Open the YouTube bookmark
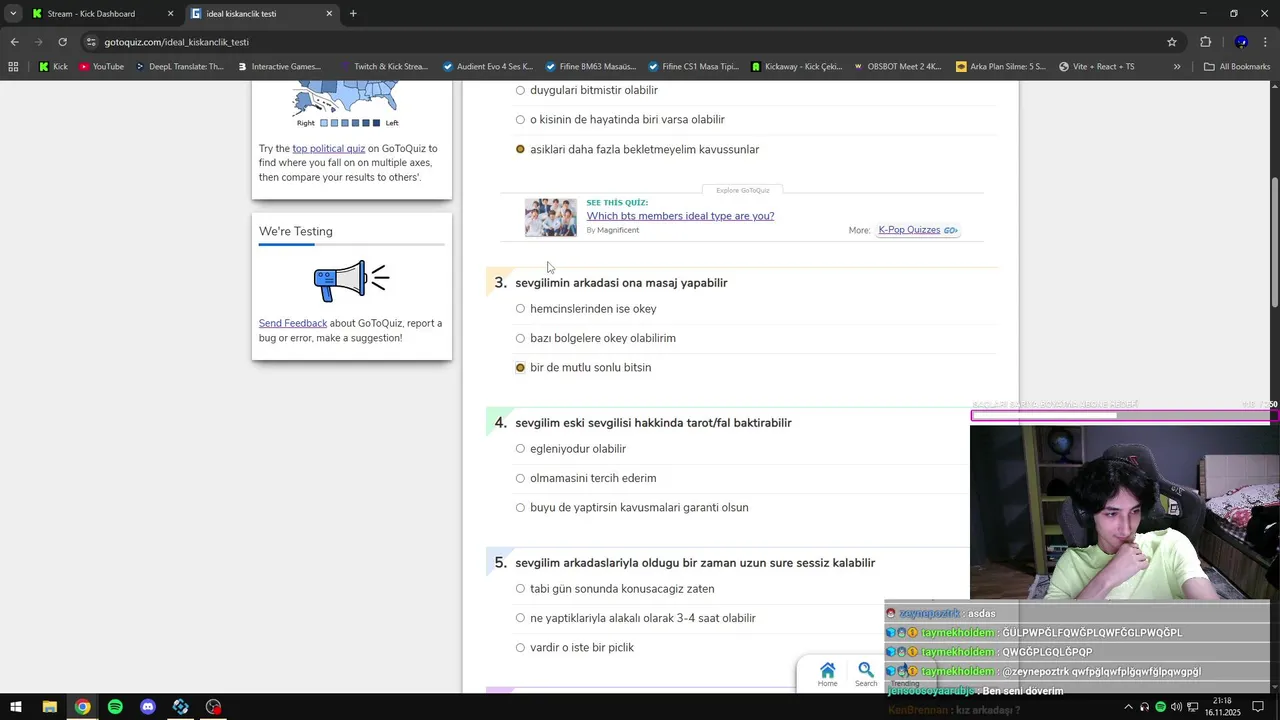The image size is (1280, 720). pyautogui.click(x=101, y=67)
